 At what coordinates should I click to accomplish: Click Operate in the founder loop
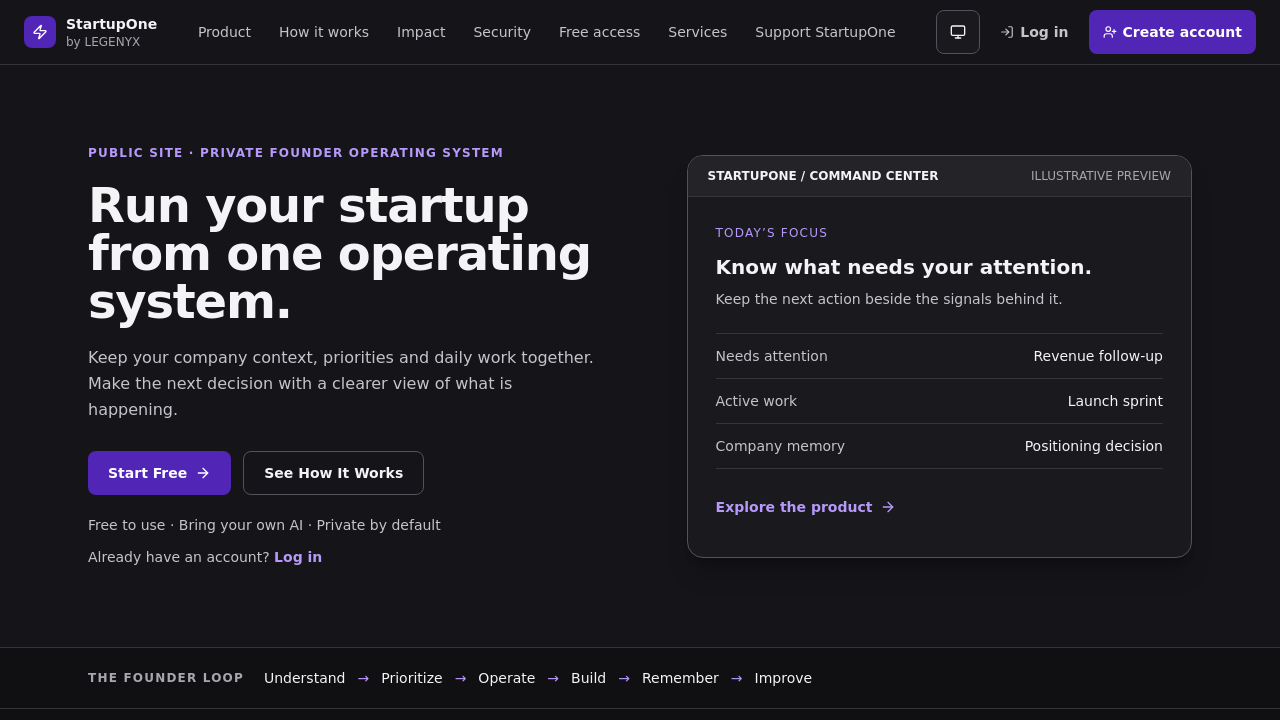pyautogui.click(x=506, y=678)
